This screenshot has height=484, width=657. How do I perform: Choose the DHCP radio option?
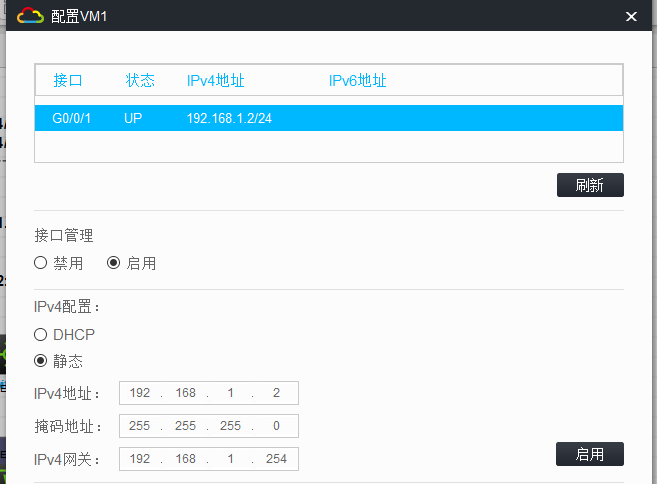pyautogui.click(x=40, y=335)
